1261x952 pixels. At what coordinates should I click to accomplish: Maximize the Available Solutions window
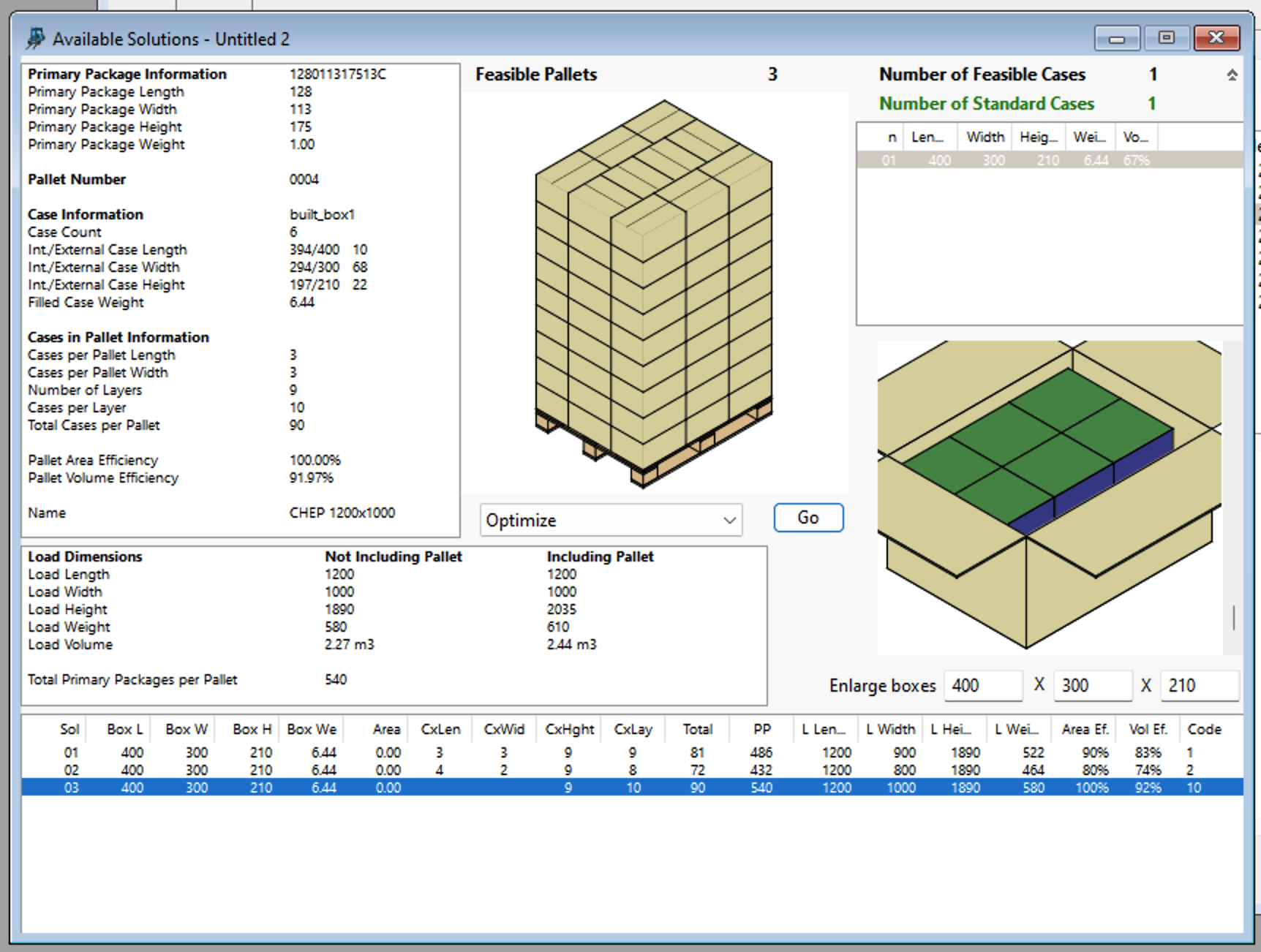[1166, 38]
